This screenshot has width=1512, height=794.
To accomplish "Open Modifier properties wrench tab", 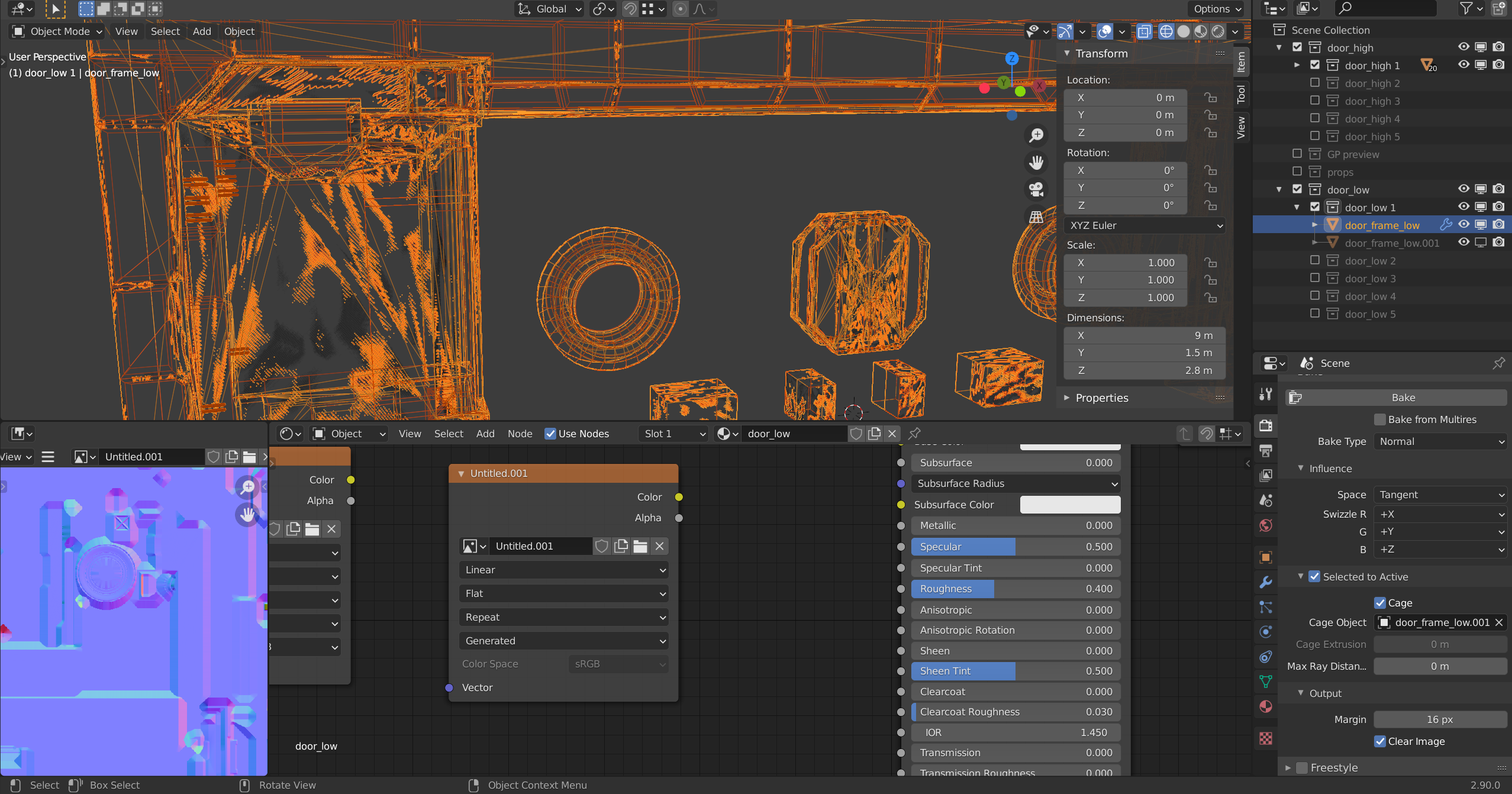I will click(x=1266, y=582).
